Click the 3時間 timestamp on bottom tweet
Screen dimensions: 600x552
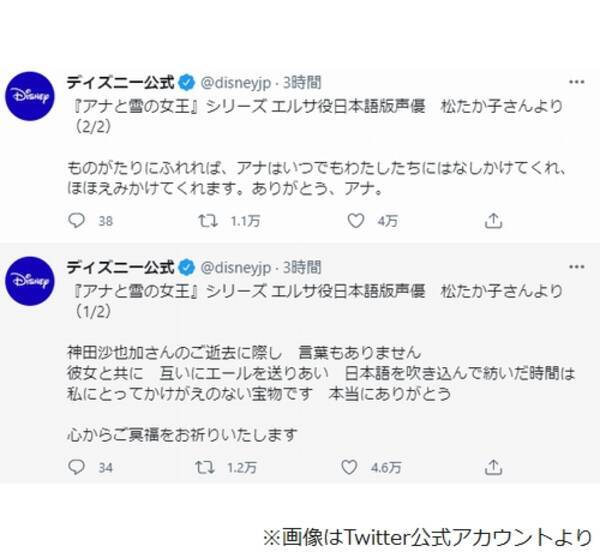[301, 266]
